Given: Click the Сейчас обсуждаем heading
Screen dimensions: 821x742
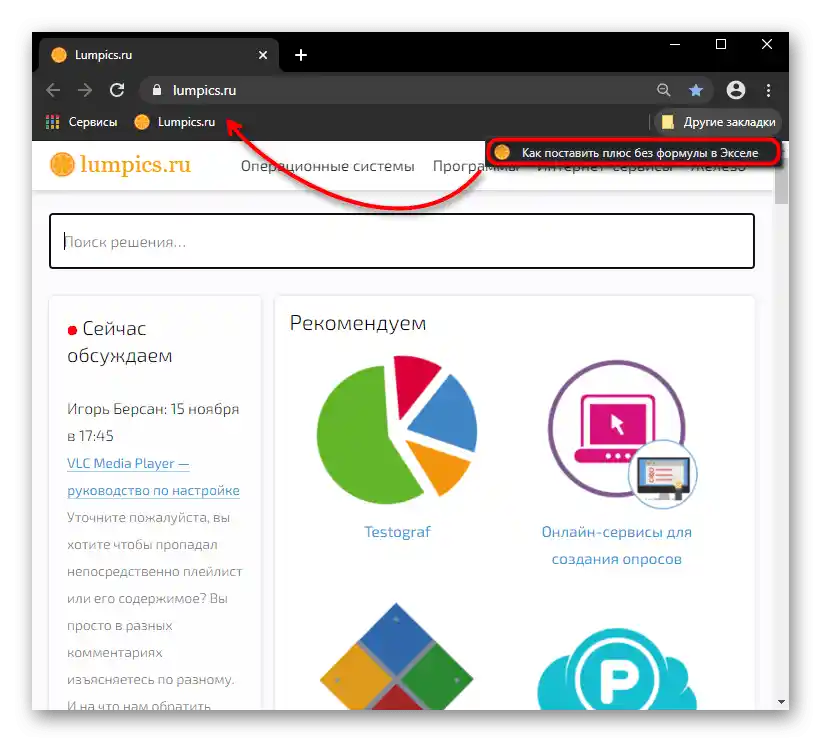Looking at the screenshot, I should pos(120,342).
